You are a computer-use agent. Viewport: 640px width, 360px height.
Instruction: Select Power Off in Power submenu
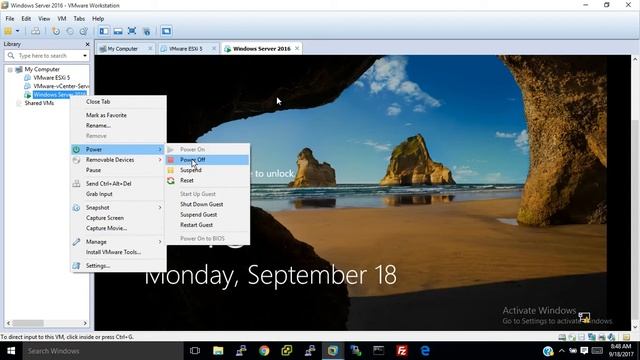pos(208,160)
